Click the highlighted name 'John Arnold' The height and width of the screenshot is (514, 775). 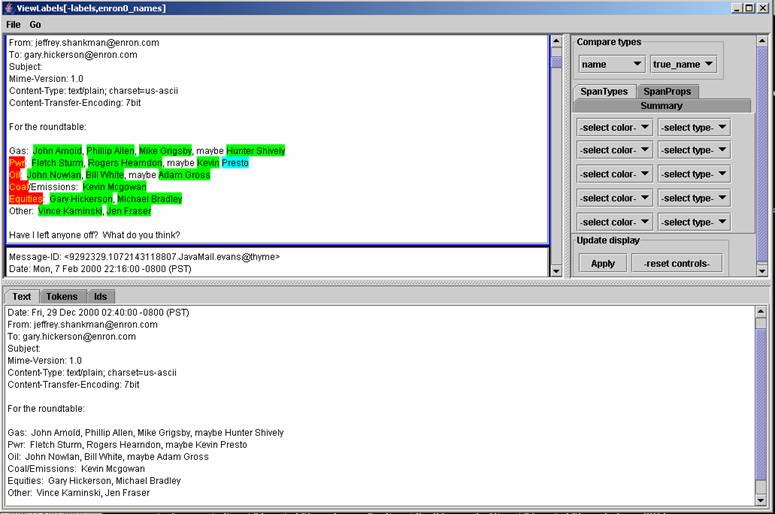point(57,151)
